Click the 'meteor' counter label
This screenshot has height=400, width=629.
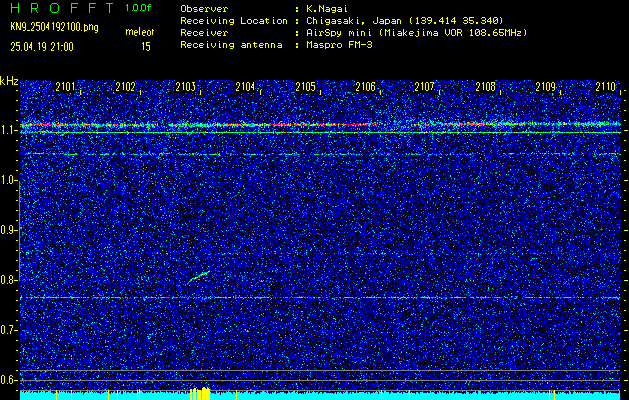140,32
